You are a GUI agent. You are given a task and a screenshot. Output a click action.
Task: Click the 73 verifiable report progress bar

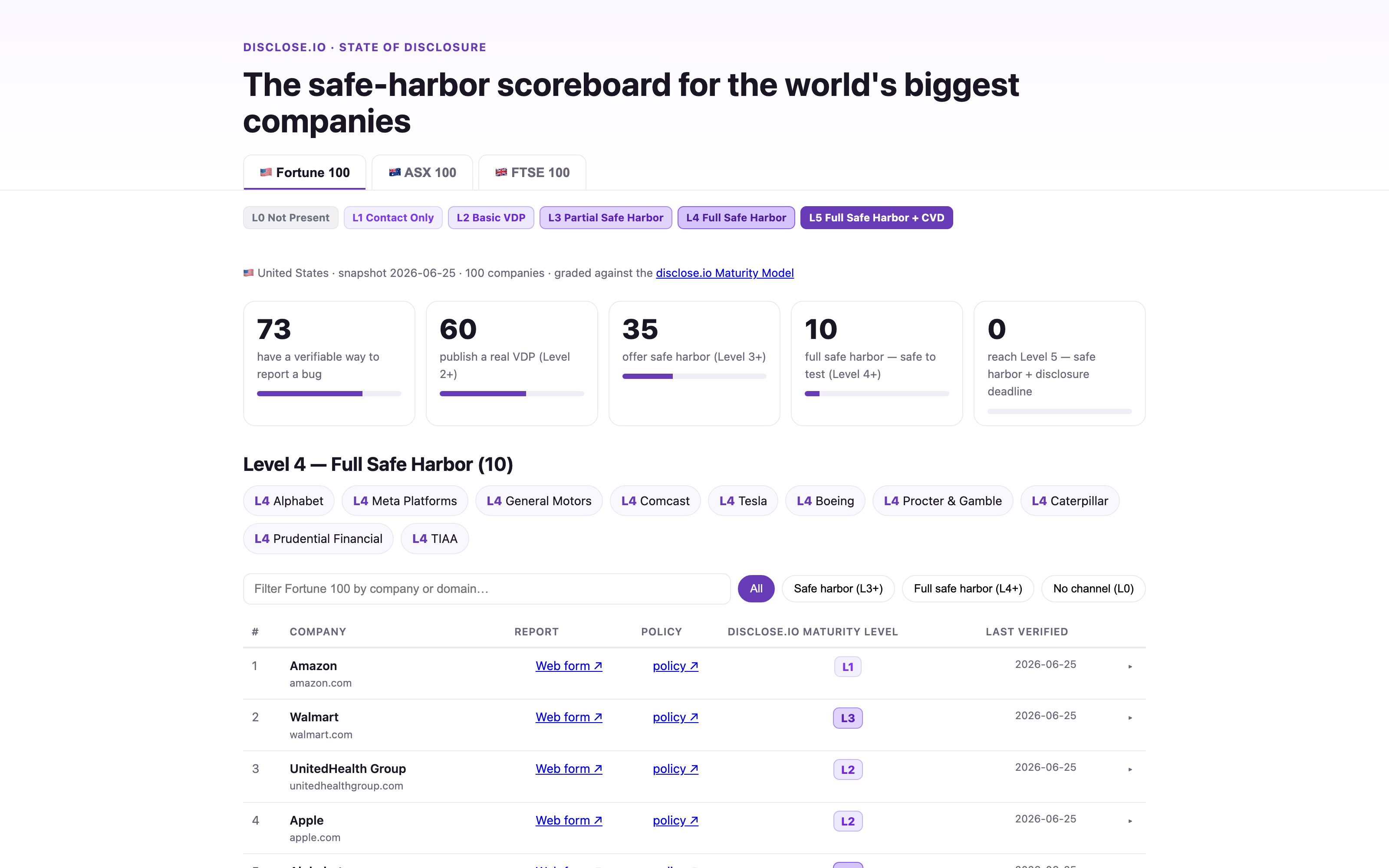(329, 393)
